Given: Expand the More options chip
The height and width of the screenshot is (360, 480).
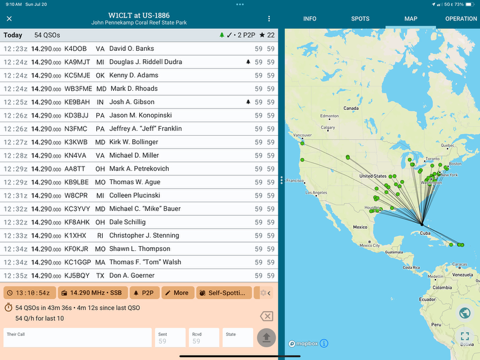Looking at the screenshot, I should pos(178,293).
